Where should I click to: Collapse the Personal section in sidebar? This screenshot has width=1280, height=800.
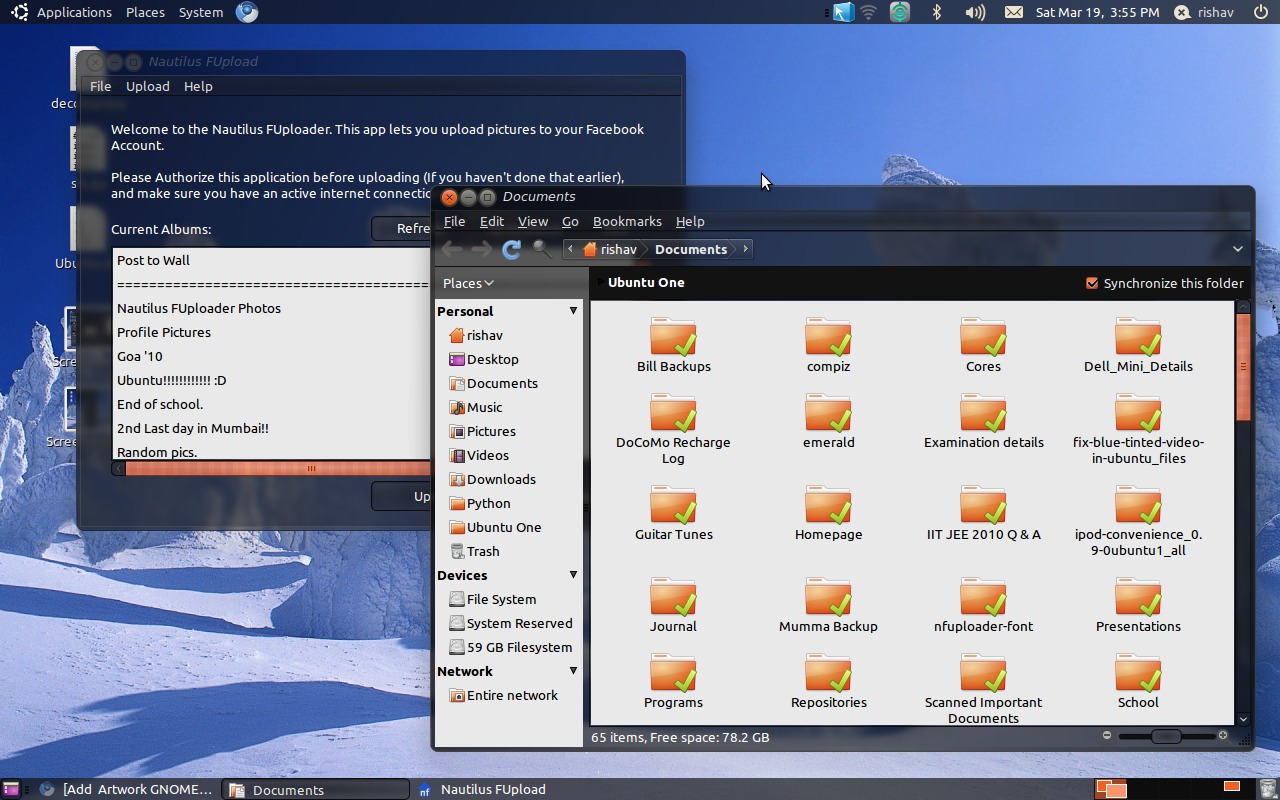click(x=573, y=311)
